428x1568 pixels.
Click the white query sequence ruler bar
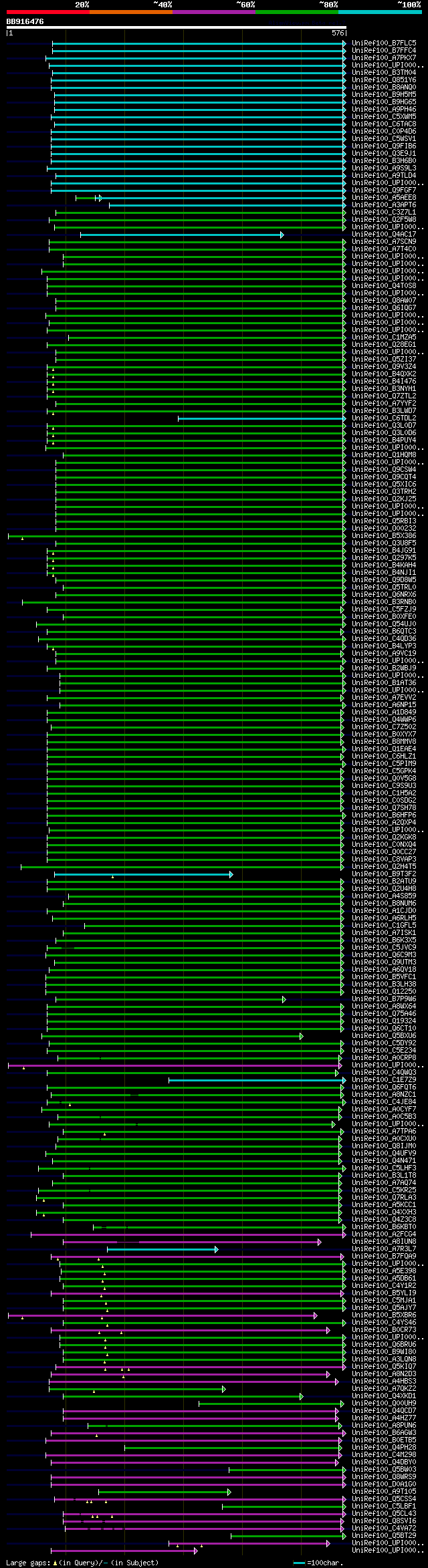[177, 27]
